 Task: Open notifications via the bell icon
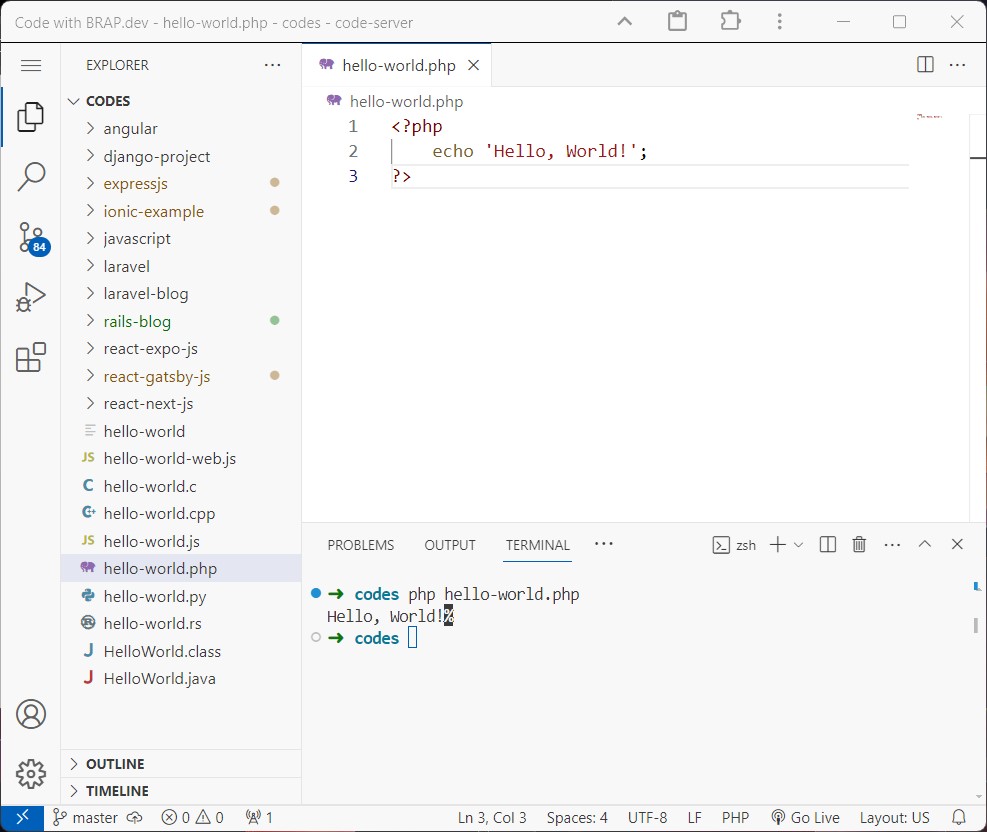pyautogui.click(x=958, y=817)
